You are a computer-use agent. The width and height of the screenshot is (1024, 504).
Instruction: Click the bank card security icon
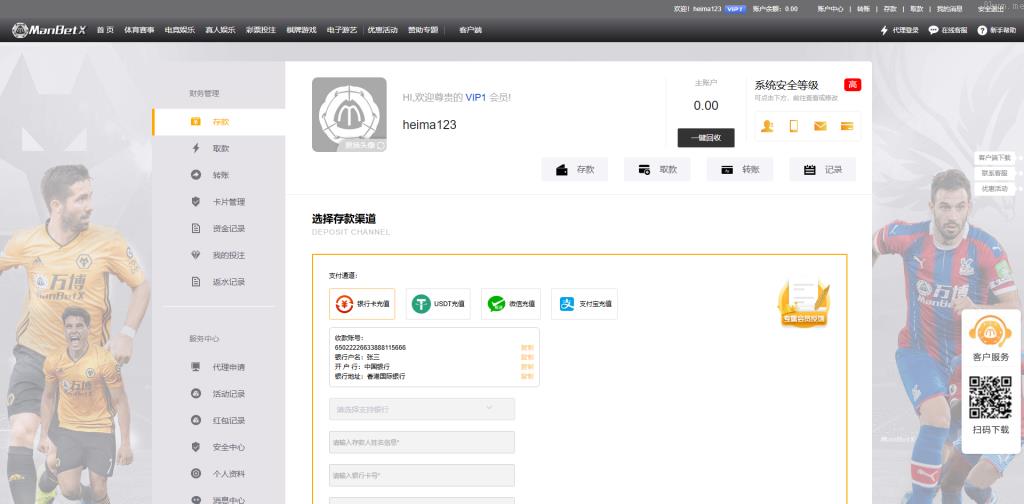click(846, 126)
